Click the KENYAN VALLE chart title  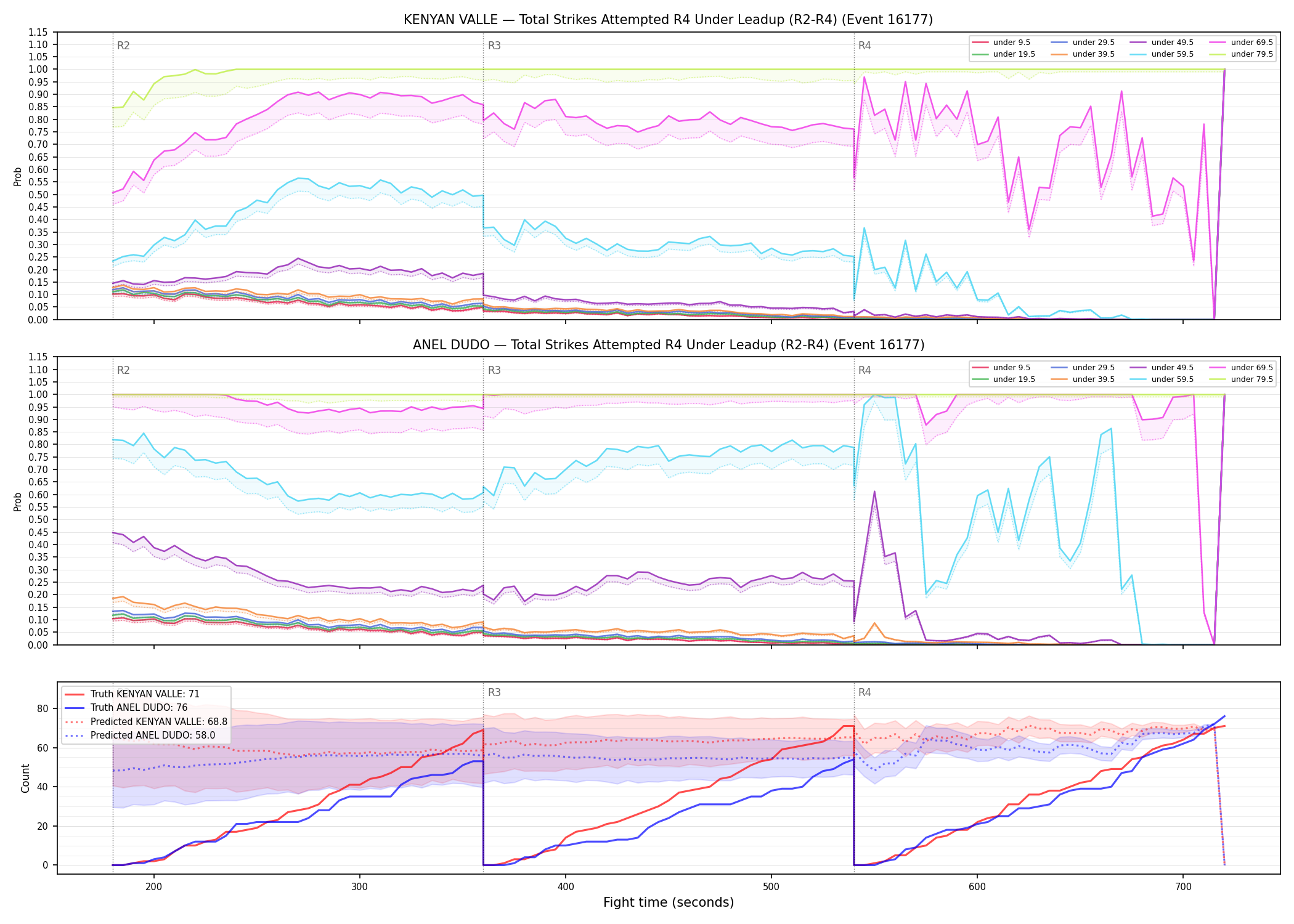coord(668,20)
